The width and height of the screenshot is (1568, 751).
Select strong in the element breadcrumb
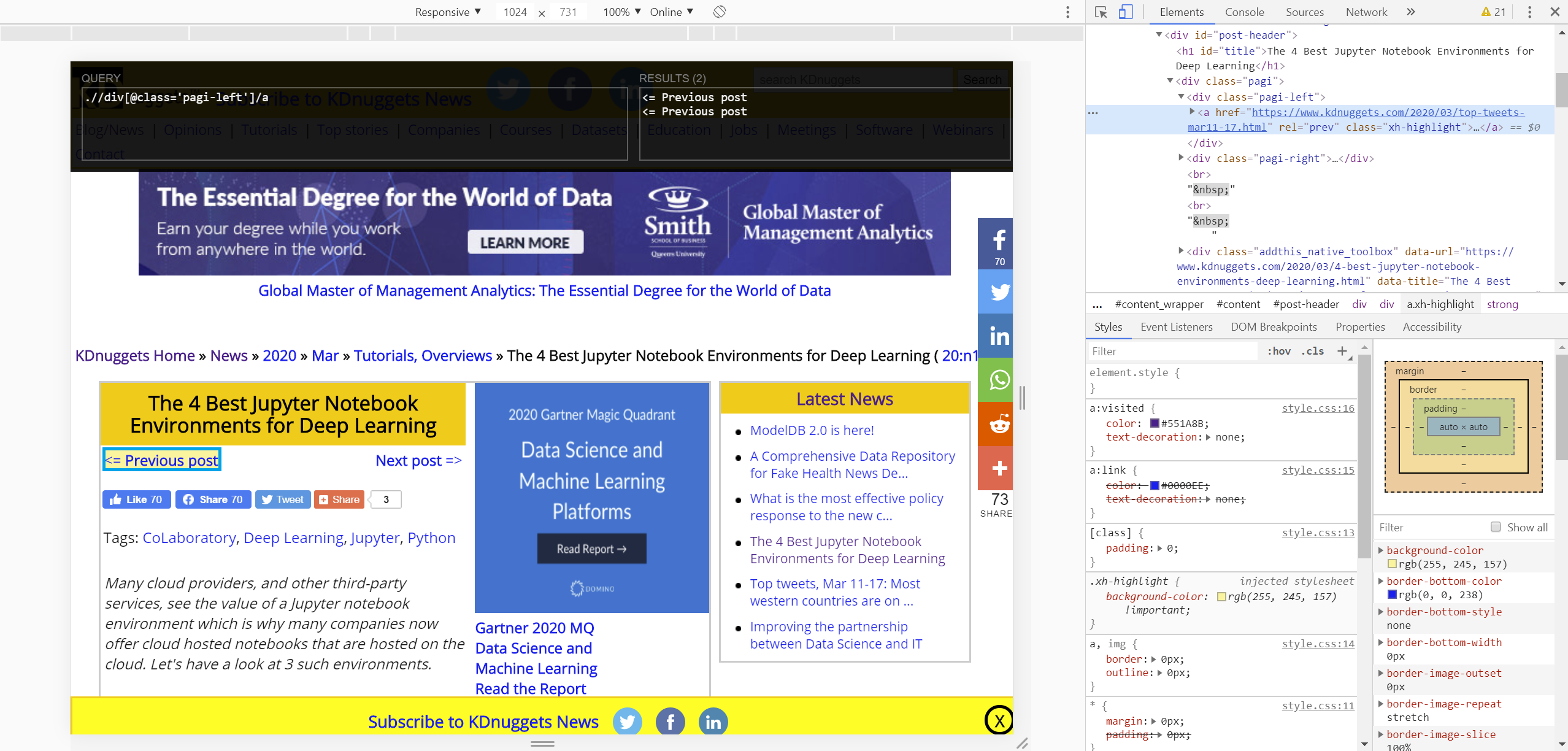click(x=1502, y=304)
